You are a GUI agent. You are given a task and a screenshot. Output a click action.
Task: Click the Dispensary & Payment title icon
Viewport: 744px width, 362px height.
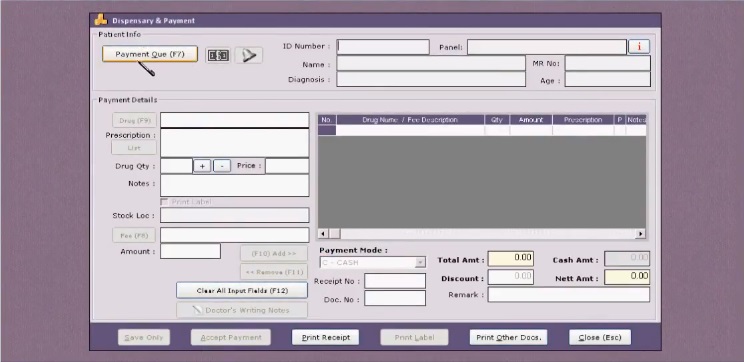pyautogui.click(x=101, y=20)
